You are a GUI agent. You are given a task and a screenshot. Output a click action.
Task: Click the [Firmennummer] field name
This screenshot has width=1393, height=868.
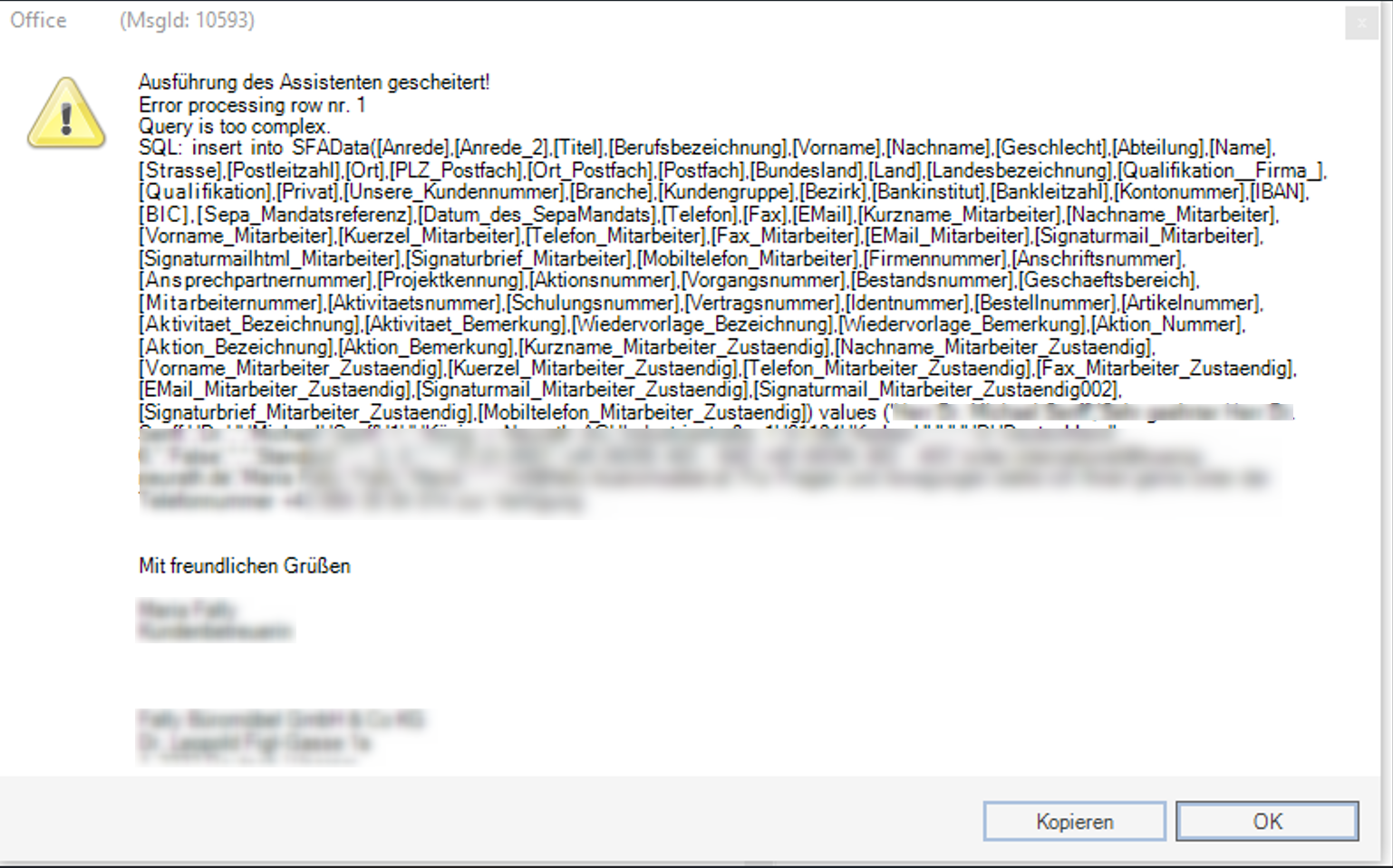point(934,259)
